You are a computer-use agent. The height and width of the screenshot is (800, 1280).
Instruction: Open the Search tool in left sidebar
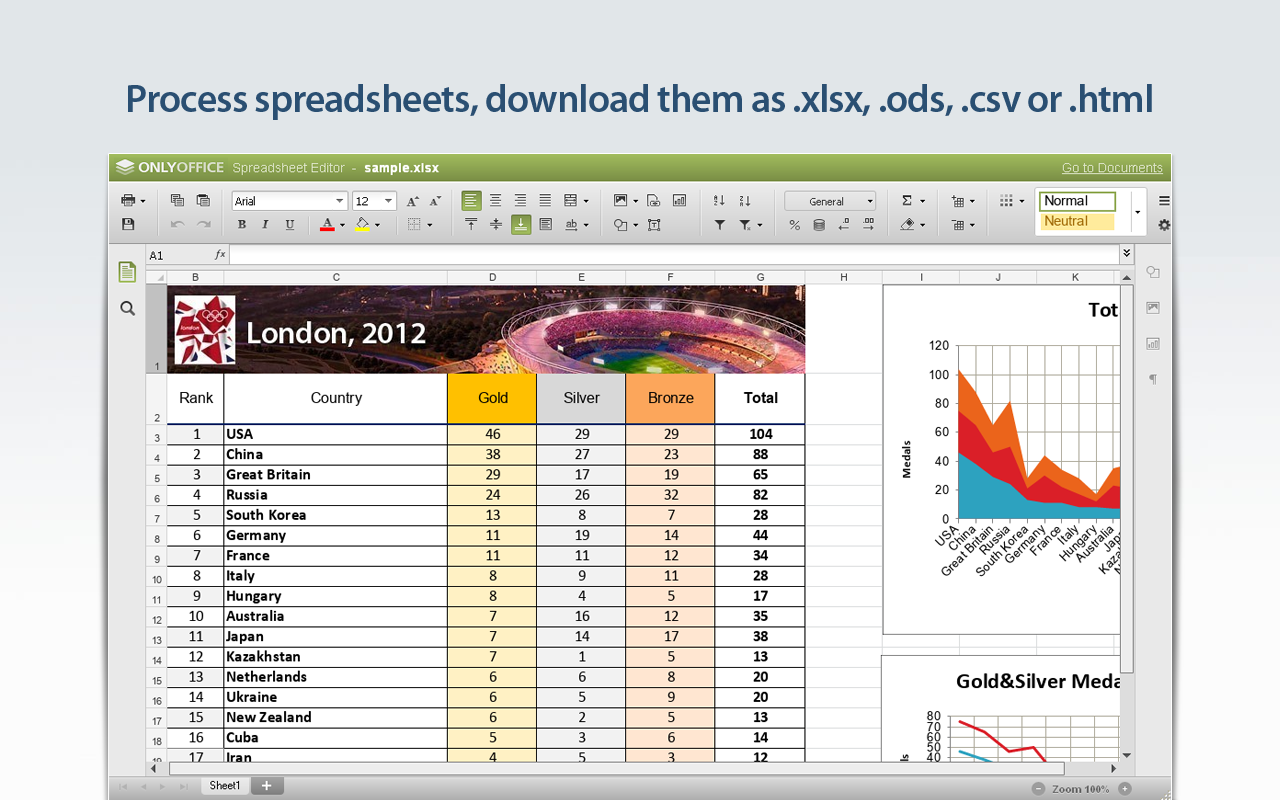click(127, 309)
